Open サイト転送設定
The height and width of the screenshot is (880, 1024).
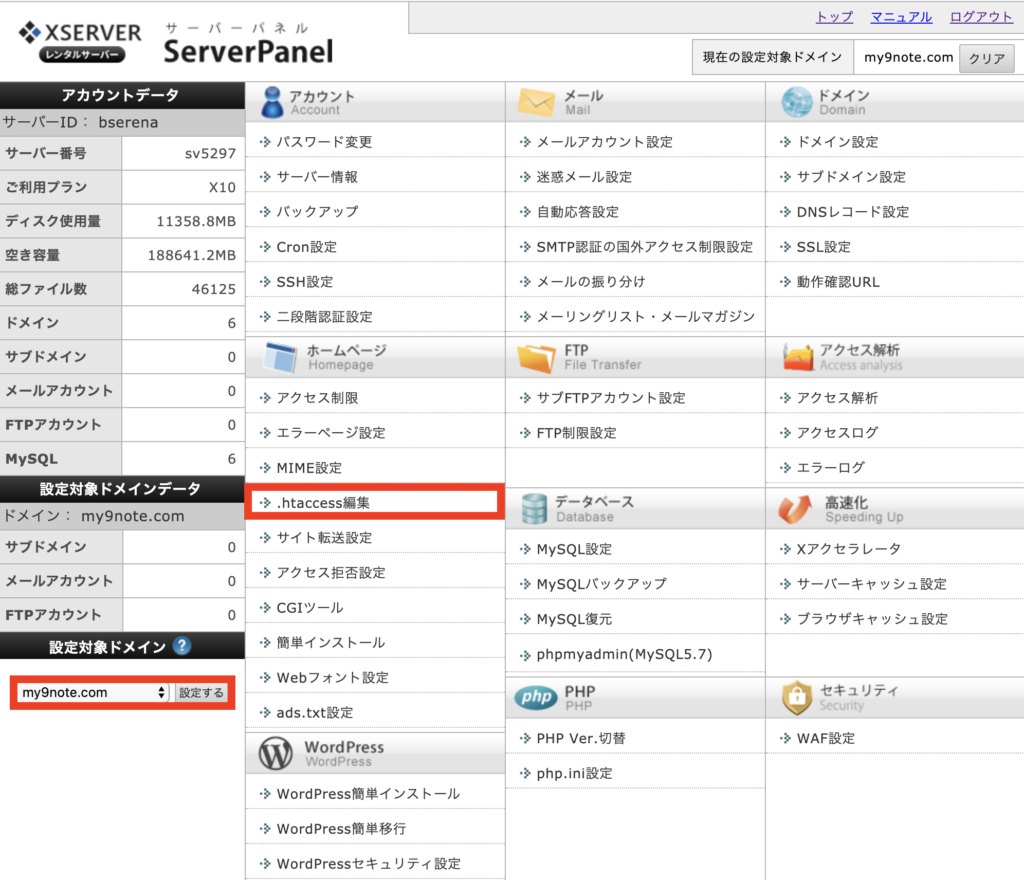click(x=324, y=537)
